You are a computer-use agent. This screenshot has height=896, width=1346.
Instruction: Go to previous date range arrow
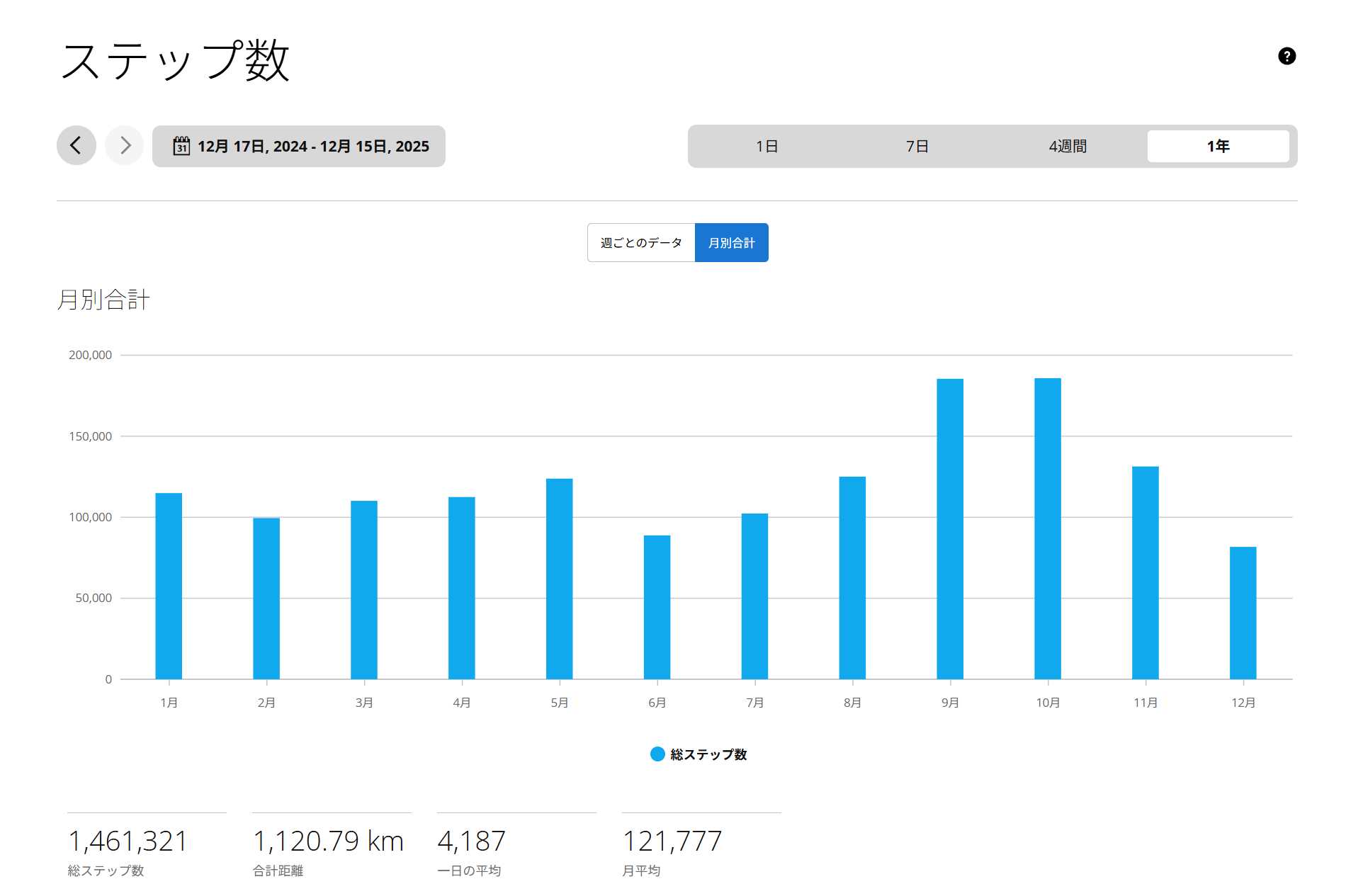[x=77, y=146]
